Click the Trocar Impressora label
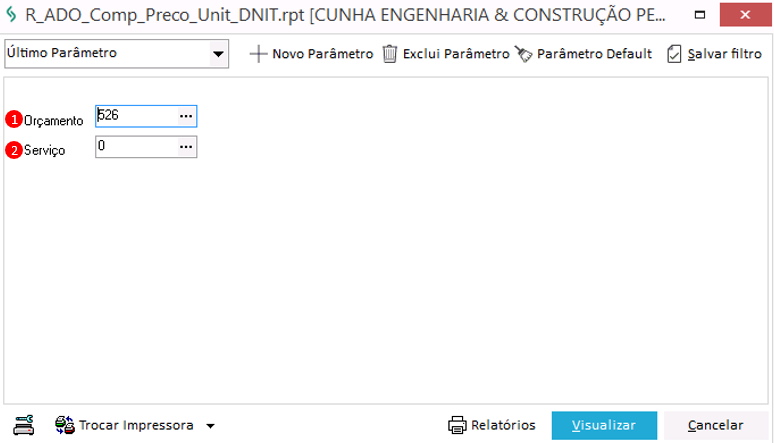Viewport: 774px width, 443px height. (136, 425)
